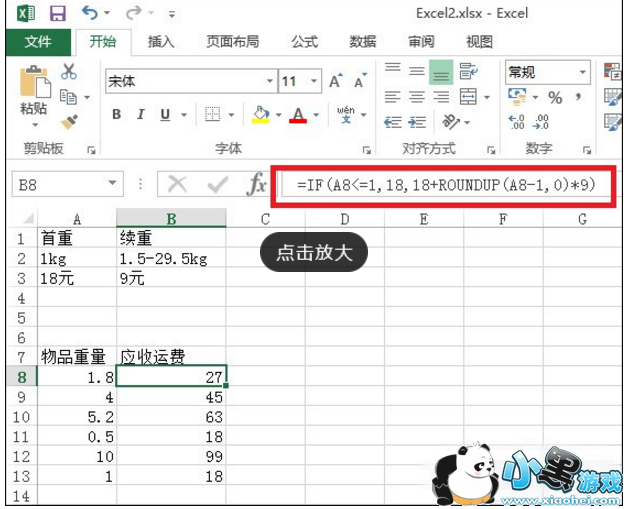The width and height of the screenshot is (624, 509).
Task: Open the fill color dropdown arrow
Action: pos(279,115)
